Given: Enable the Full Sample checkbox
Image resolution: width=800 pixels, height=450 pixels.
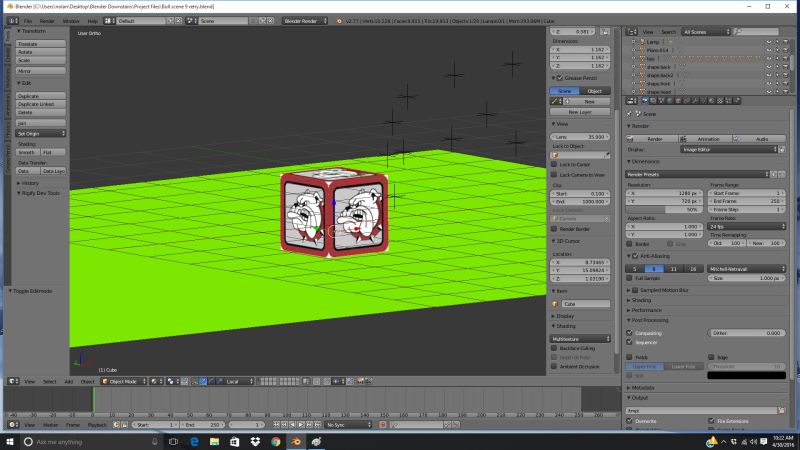Looking at the screenshot, I should click(630, 278).
